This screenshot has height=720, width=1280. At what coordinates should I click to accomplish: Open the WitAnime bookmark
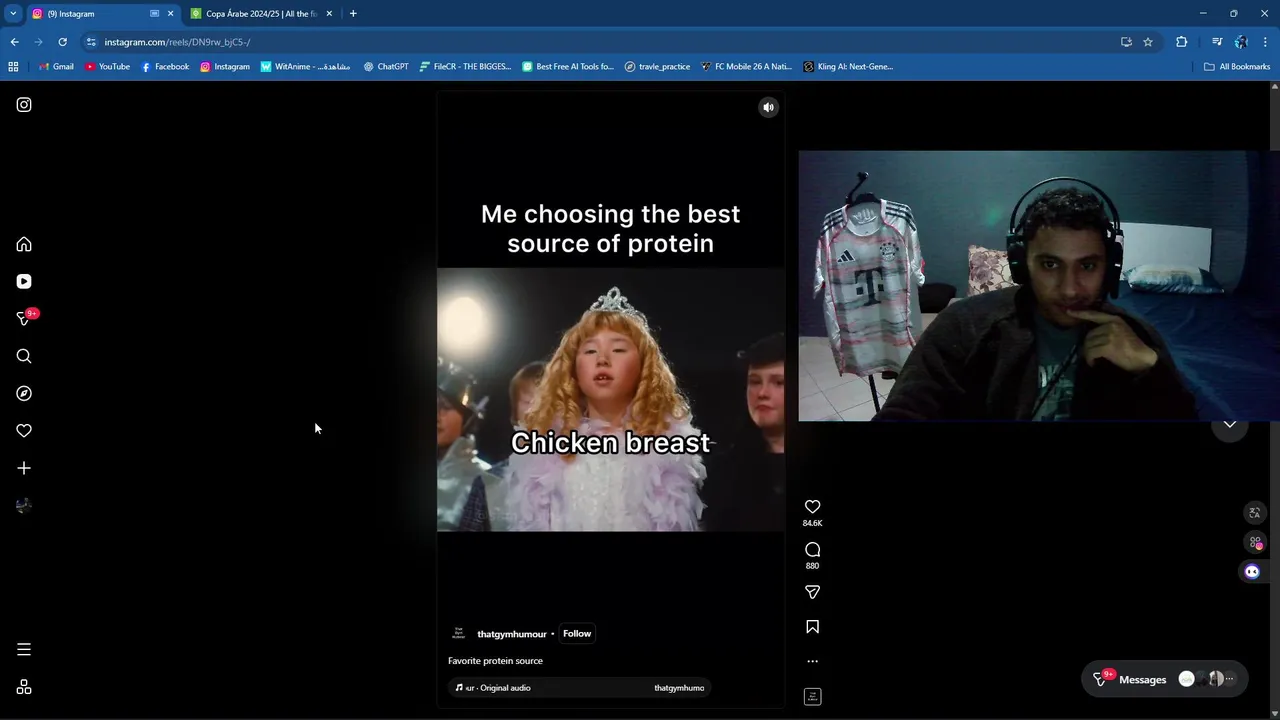305,67
